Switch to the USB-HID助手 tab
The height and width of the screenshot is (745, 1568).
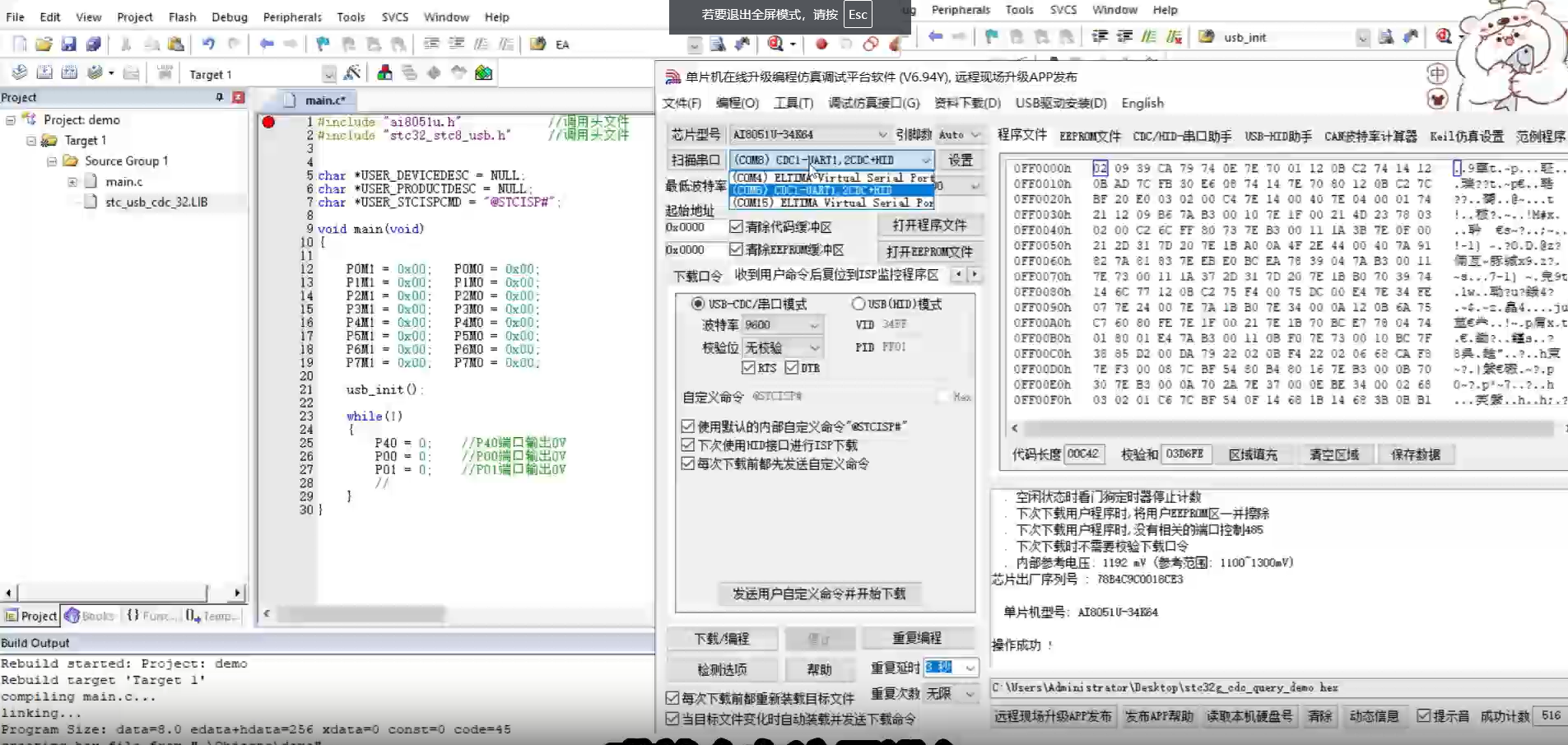pos(1277,136)
